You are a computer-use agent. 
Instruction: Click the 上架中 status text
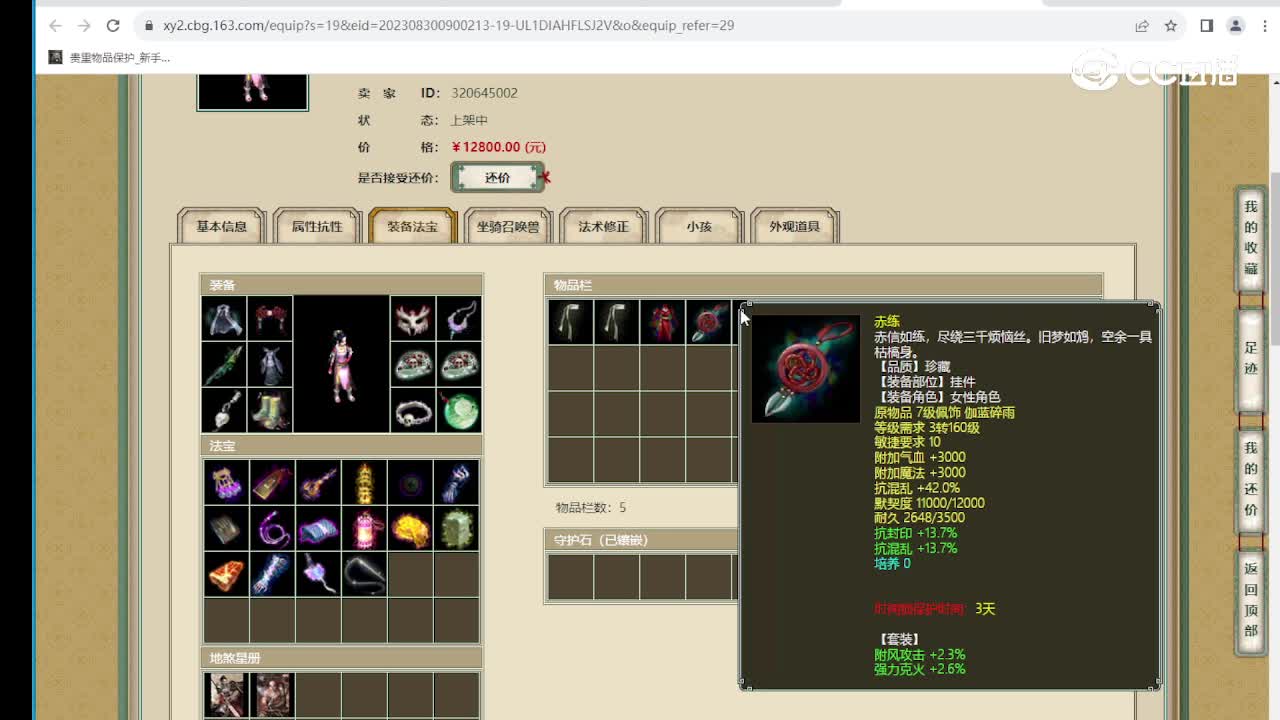coord(469,120)
